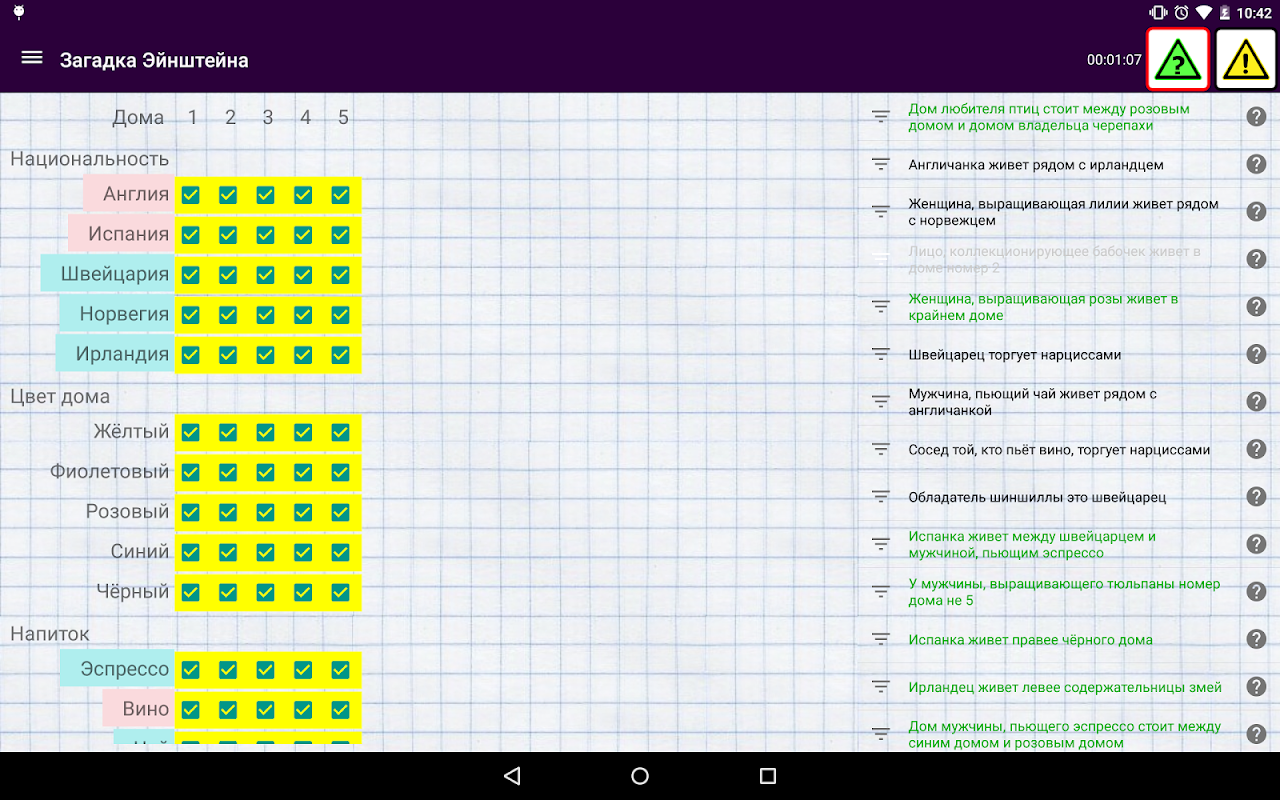Image resolution: width=1280 pixels, height=800 pixels.
Task: Open help for clue Ирландец живет левее
Action: (1256, 687)
